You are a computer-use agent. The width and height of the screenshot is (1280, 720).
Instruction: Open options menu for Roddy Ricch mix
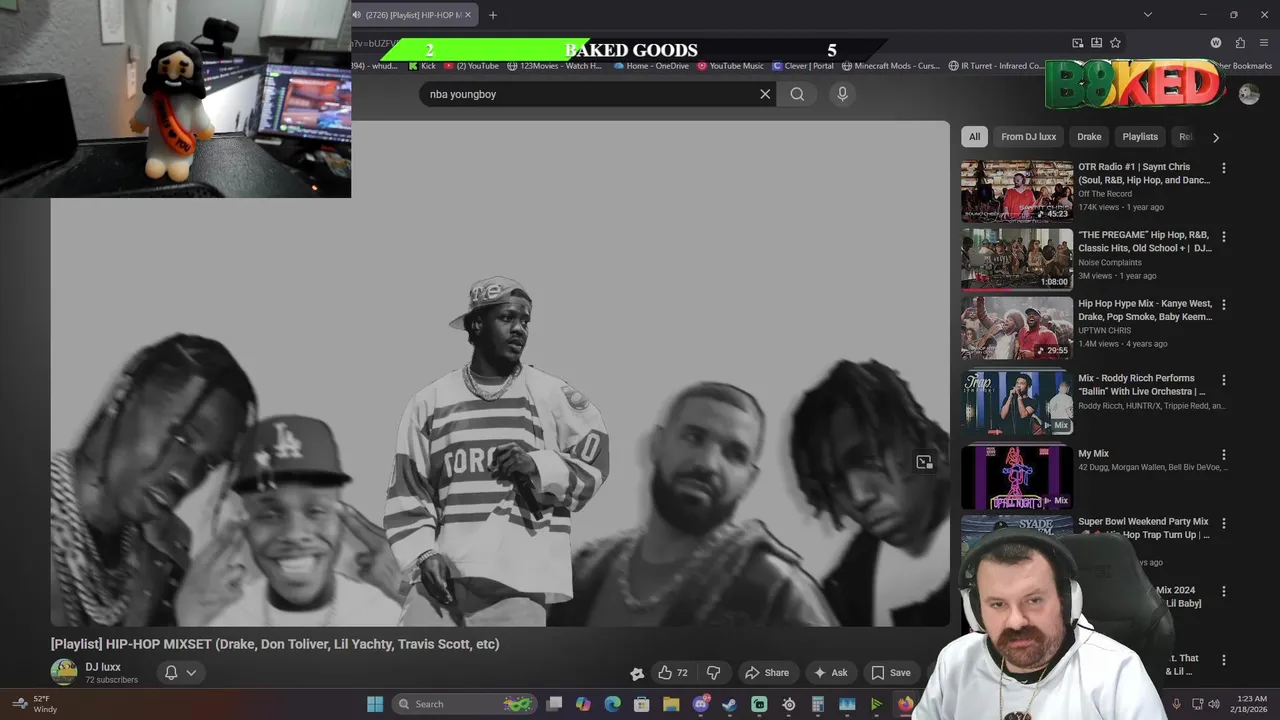tap(1223, 380)
